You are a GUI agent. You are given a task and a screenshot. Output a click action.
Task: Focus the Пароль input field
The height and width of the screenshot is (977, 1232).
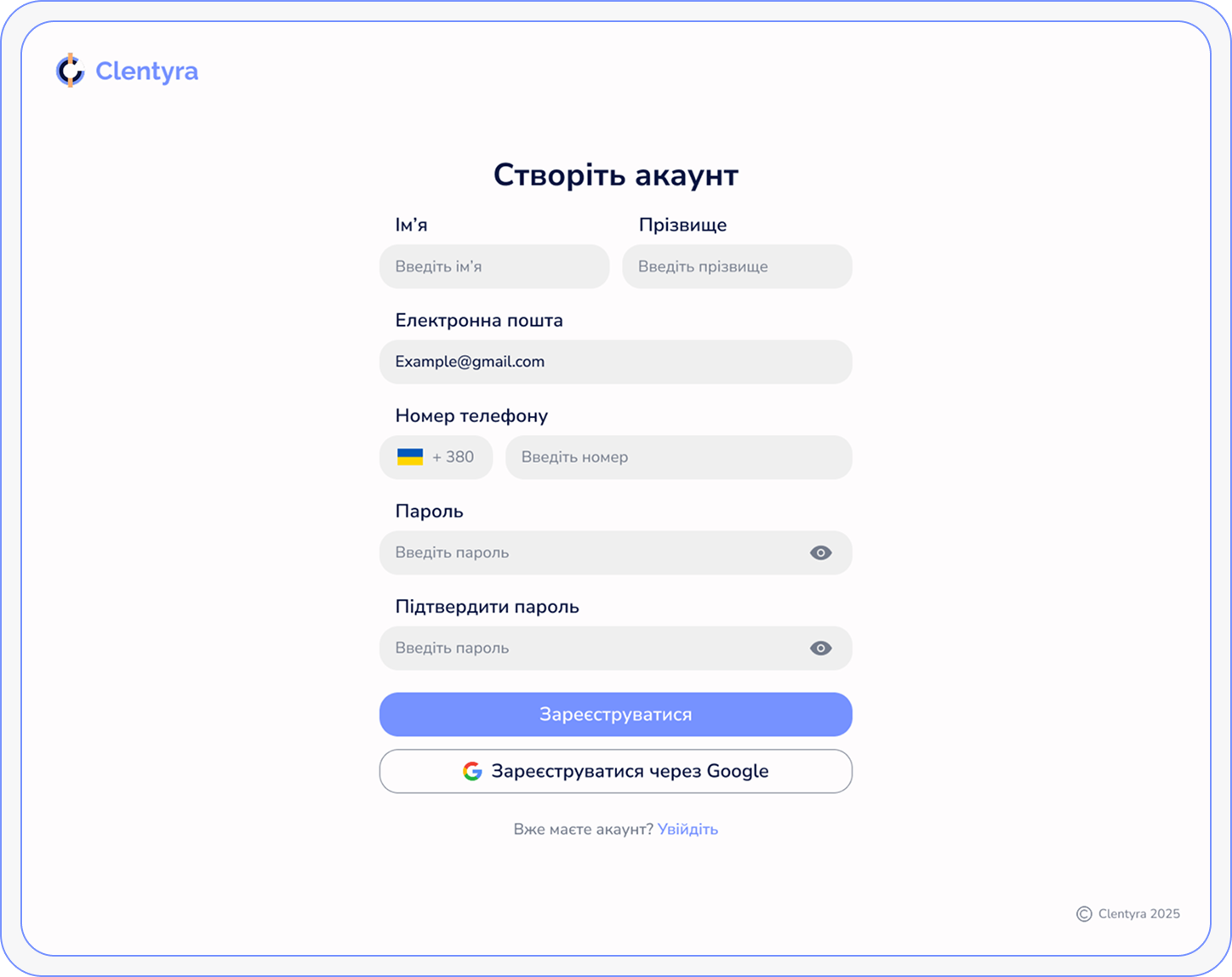pos(615,552)
